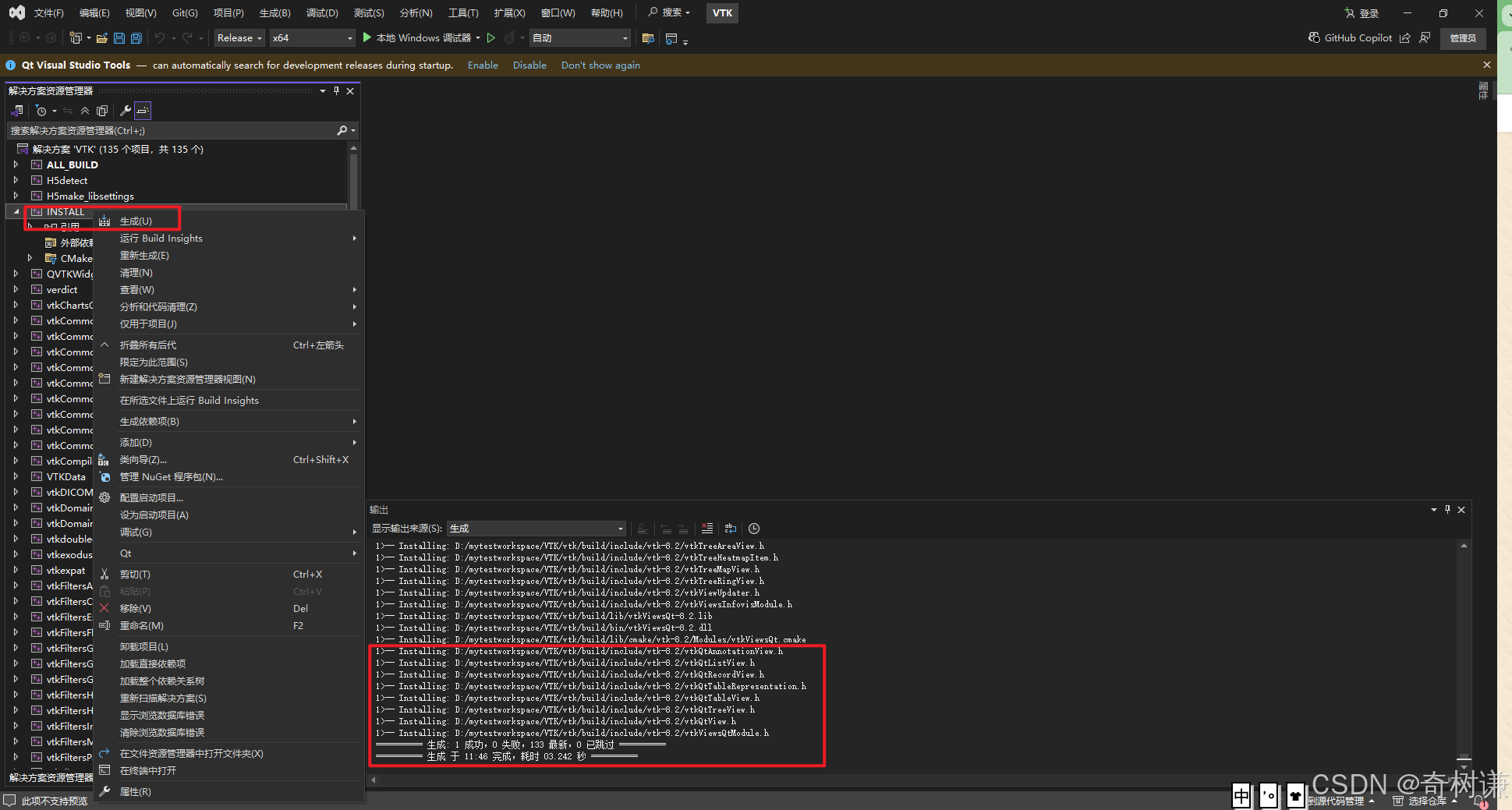Click the Open File folder icon
Image resolution: width=1512 pixels, height=810 pixels.
coord(101,37)
